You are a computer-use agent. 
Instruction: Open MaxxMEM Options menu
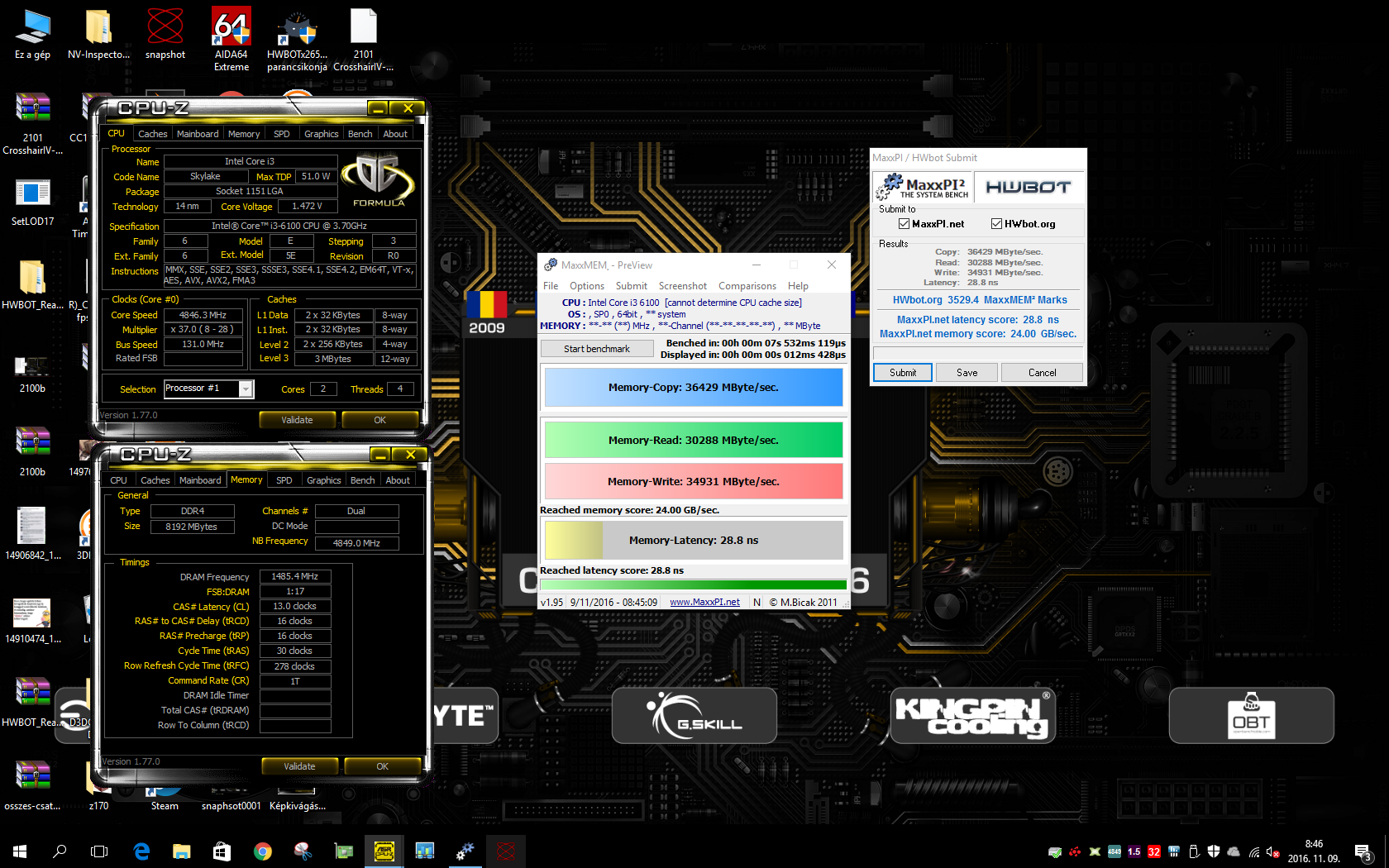coord(587,286)
